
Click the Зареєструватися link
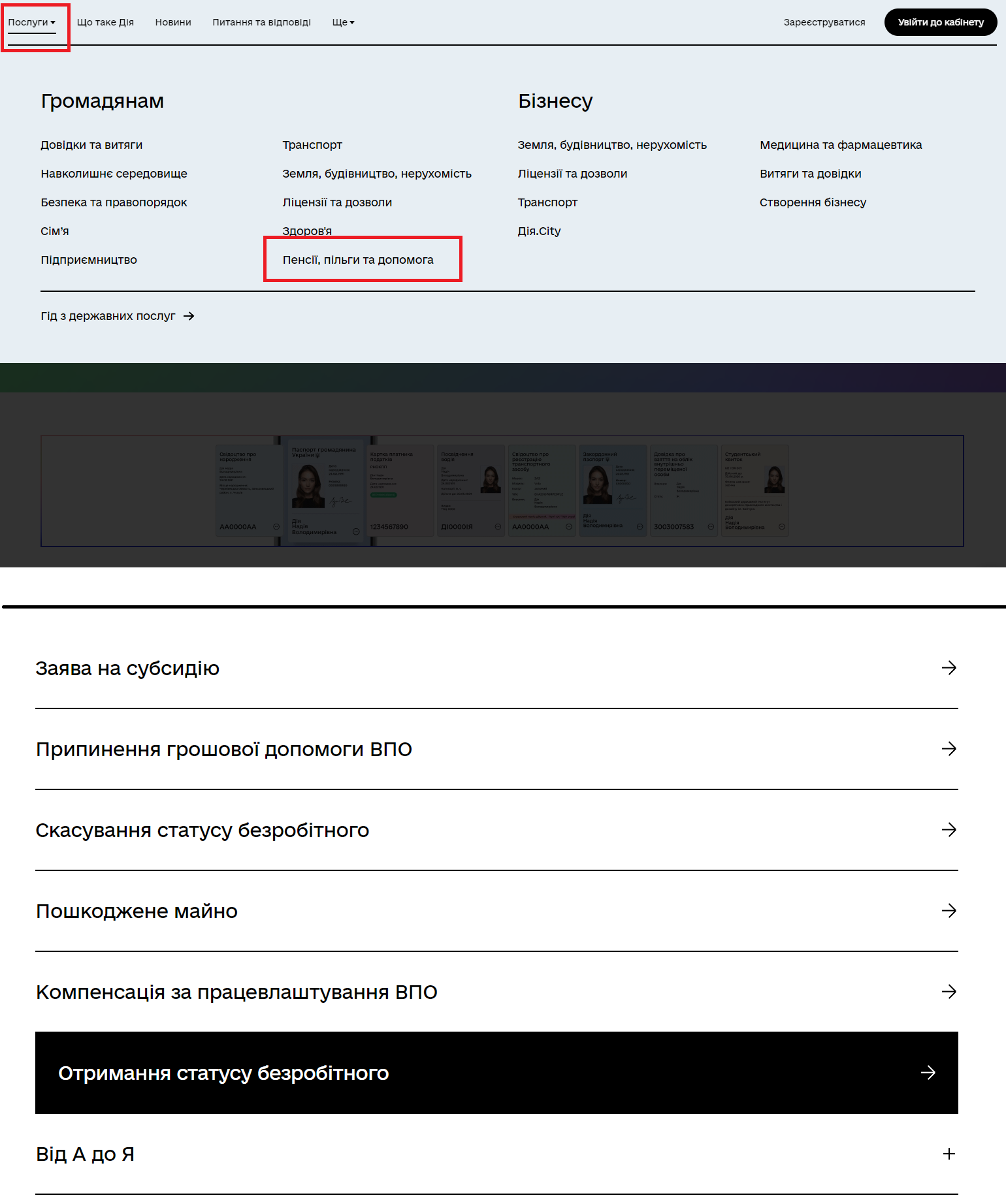824,22
